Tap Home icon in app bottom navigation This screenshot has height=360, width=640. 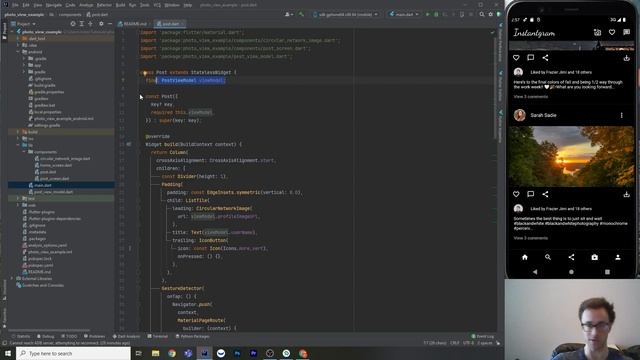pos(525,257)
